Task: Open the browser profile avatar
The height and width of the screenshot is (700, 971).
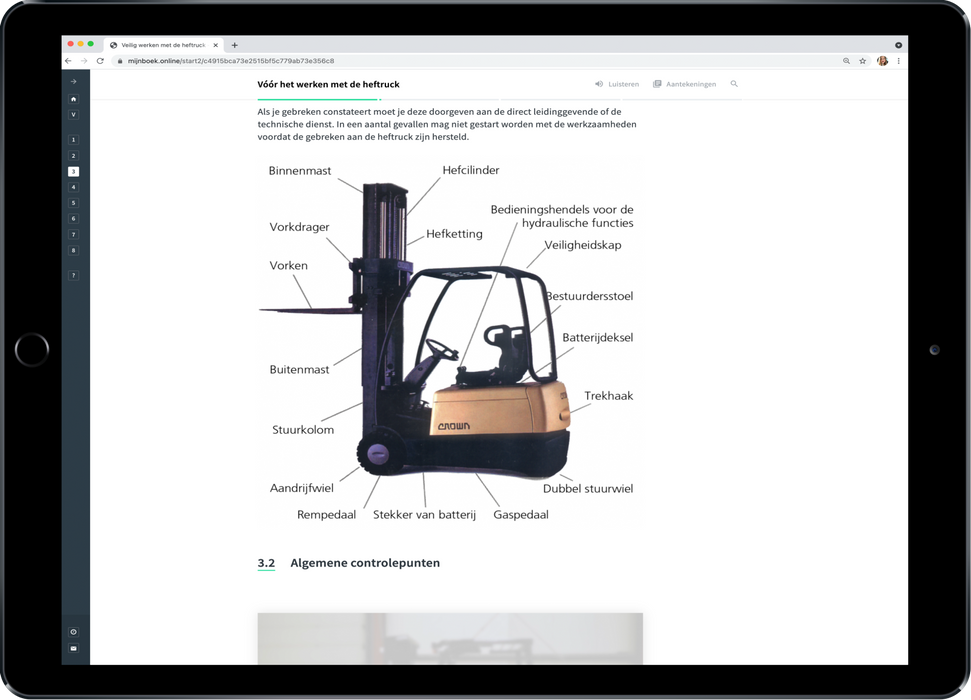Action: [x=882, y=61]
